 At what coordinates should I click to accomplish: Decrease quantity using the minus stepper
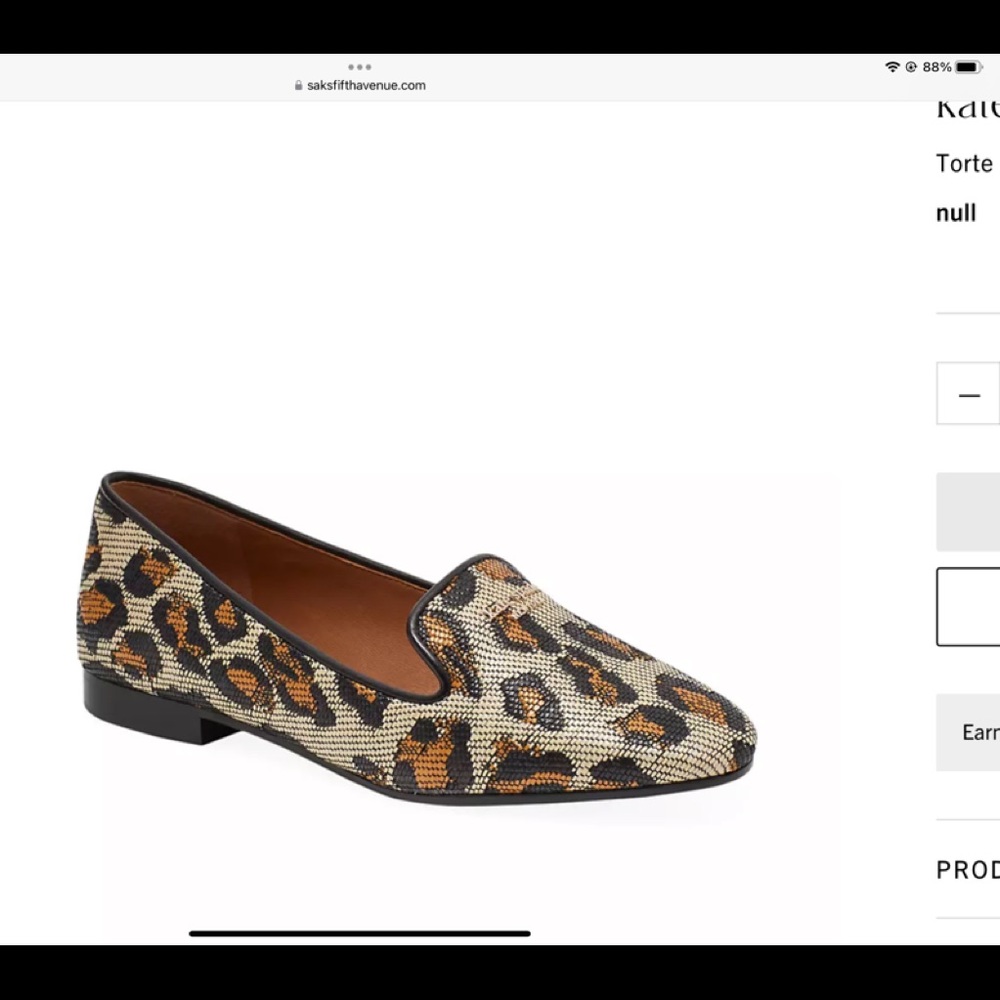click(x=967, y=394)
